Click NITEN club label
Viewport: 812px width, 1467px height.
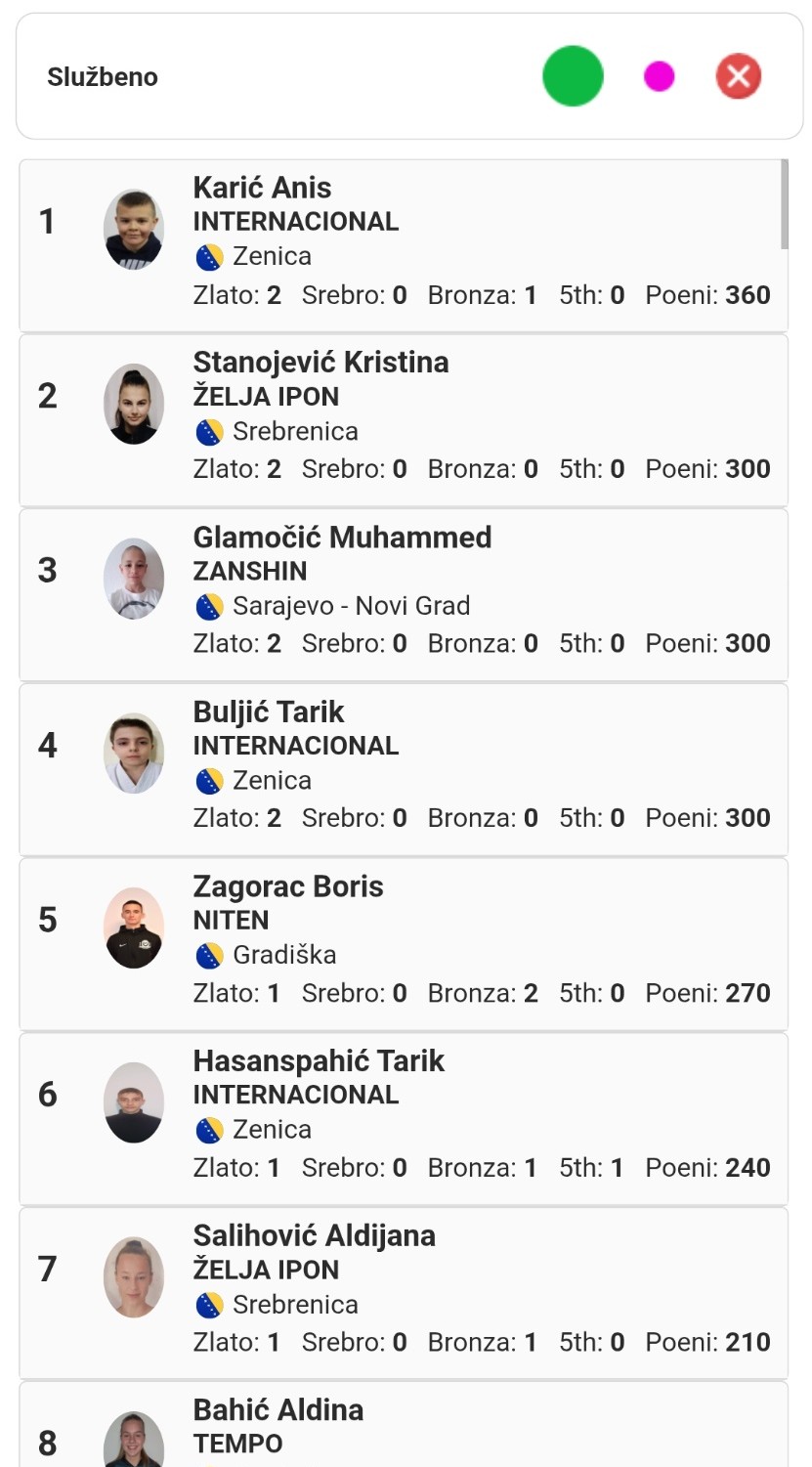pos(231,921)
